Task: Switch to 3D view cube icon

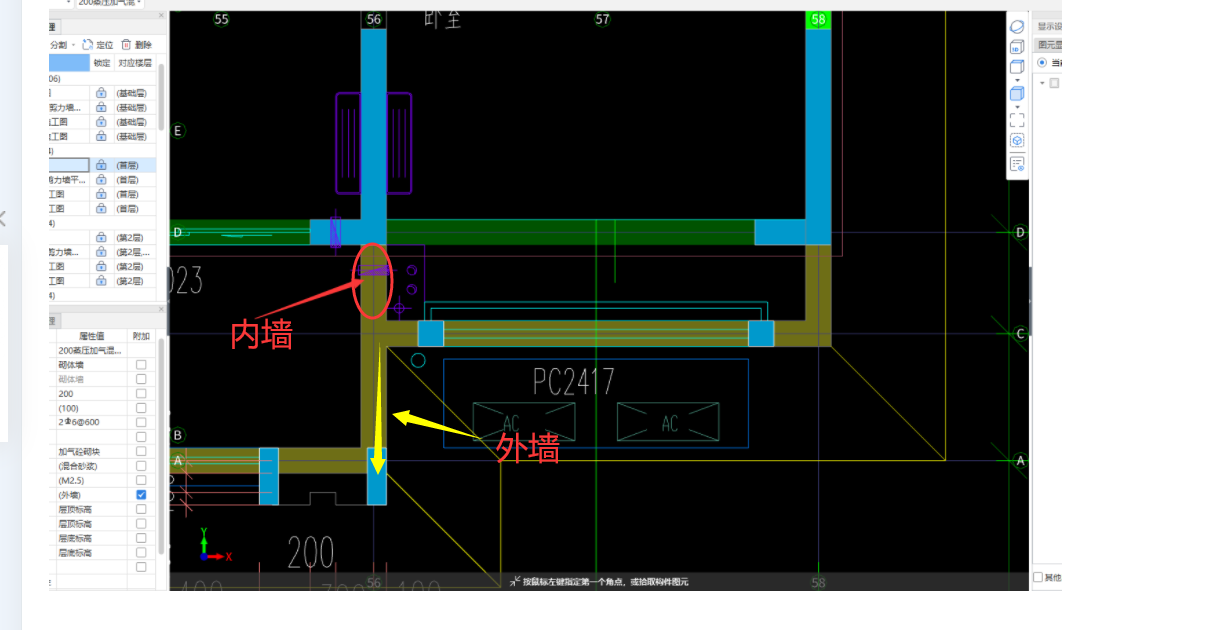Action: [1017, 46]
